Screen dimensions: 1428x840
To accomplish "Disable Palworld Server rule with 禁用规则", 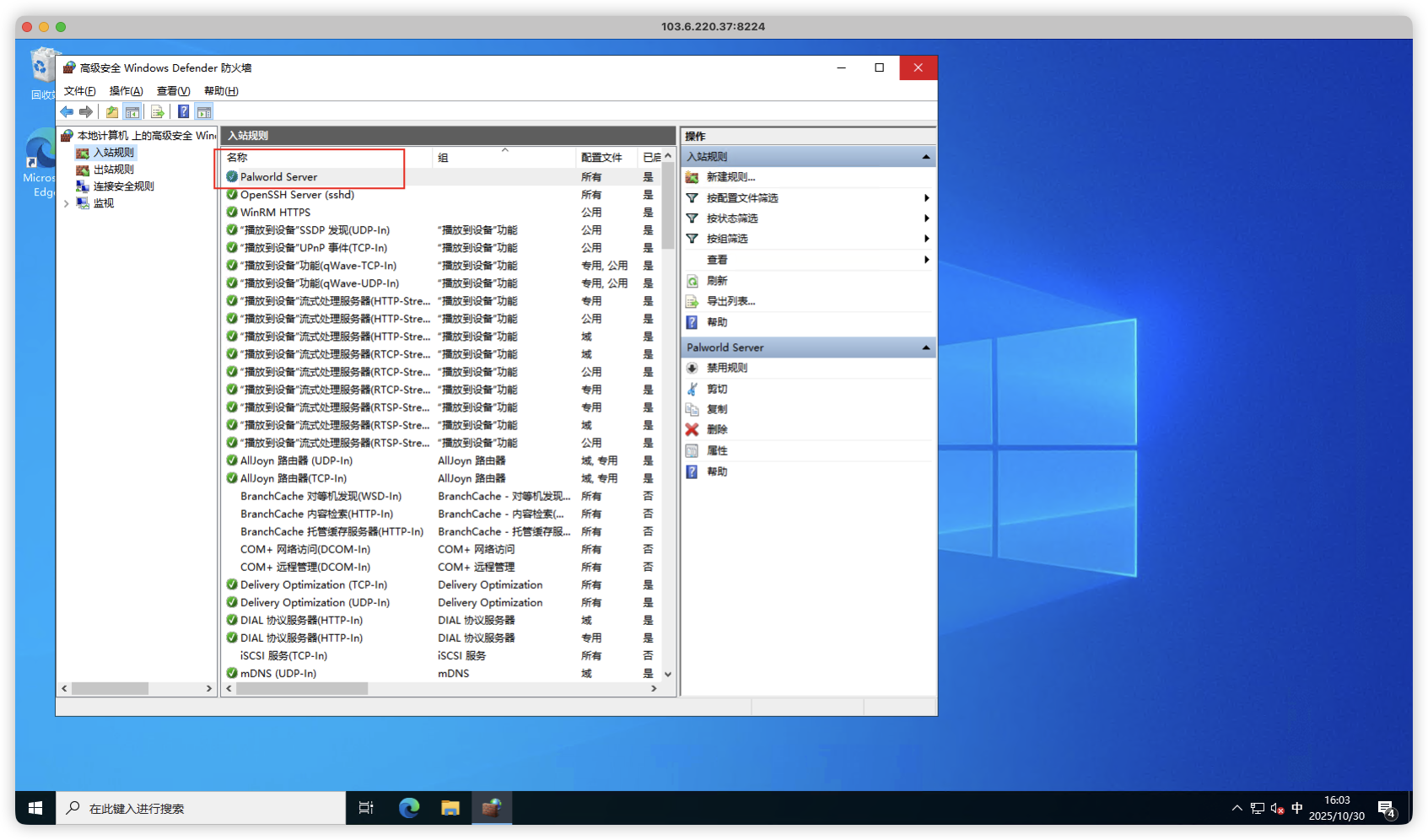I will [726, 368].
